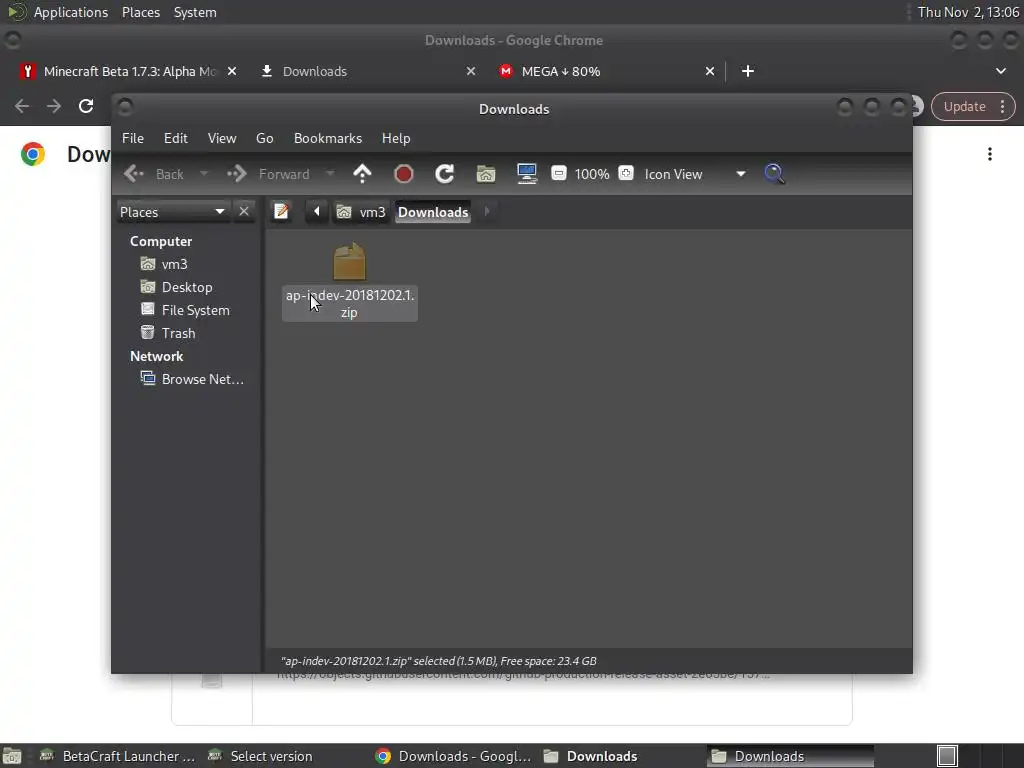Click Chrome's back navigation arrow
Viewport: 1024px width, 768px height.
pos(22,106)
